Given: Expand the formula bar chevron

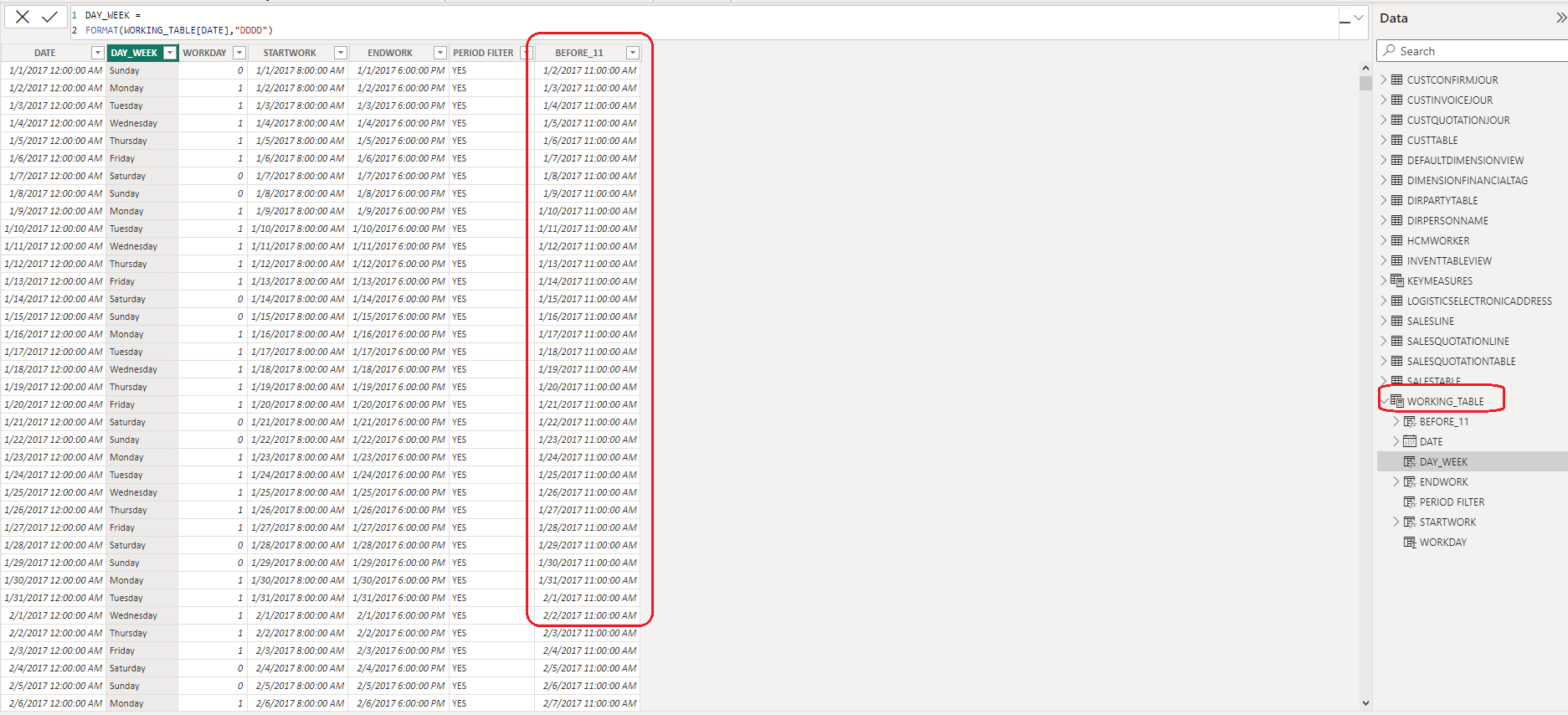Looking at the screenshot, I should [1359, 18].
